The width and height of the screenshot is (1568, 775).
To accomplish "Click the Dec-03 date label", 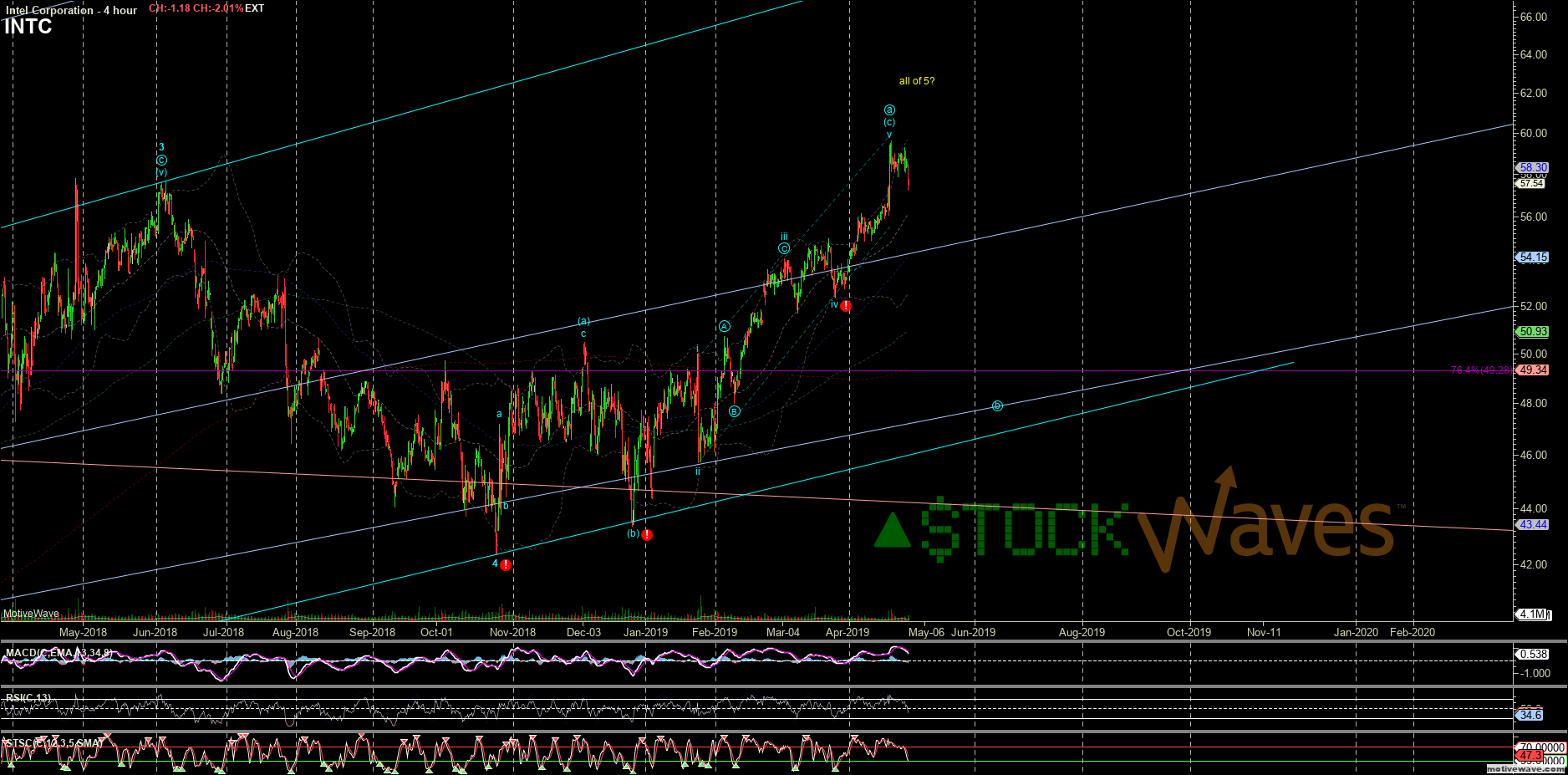I will click(x=583, y=632).
